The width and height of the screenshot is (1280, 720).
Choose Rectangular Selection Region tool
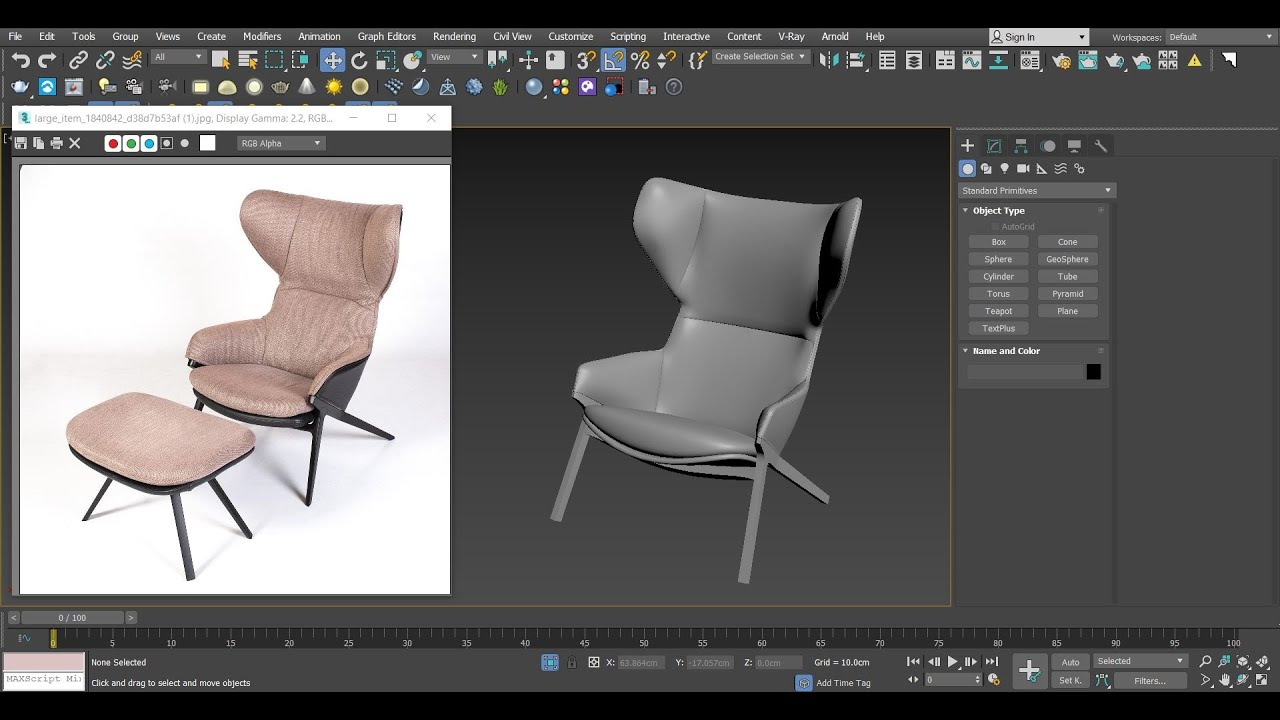pos(274,60)
